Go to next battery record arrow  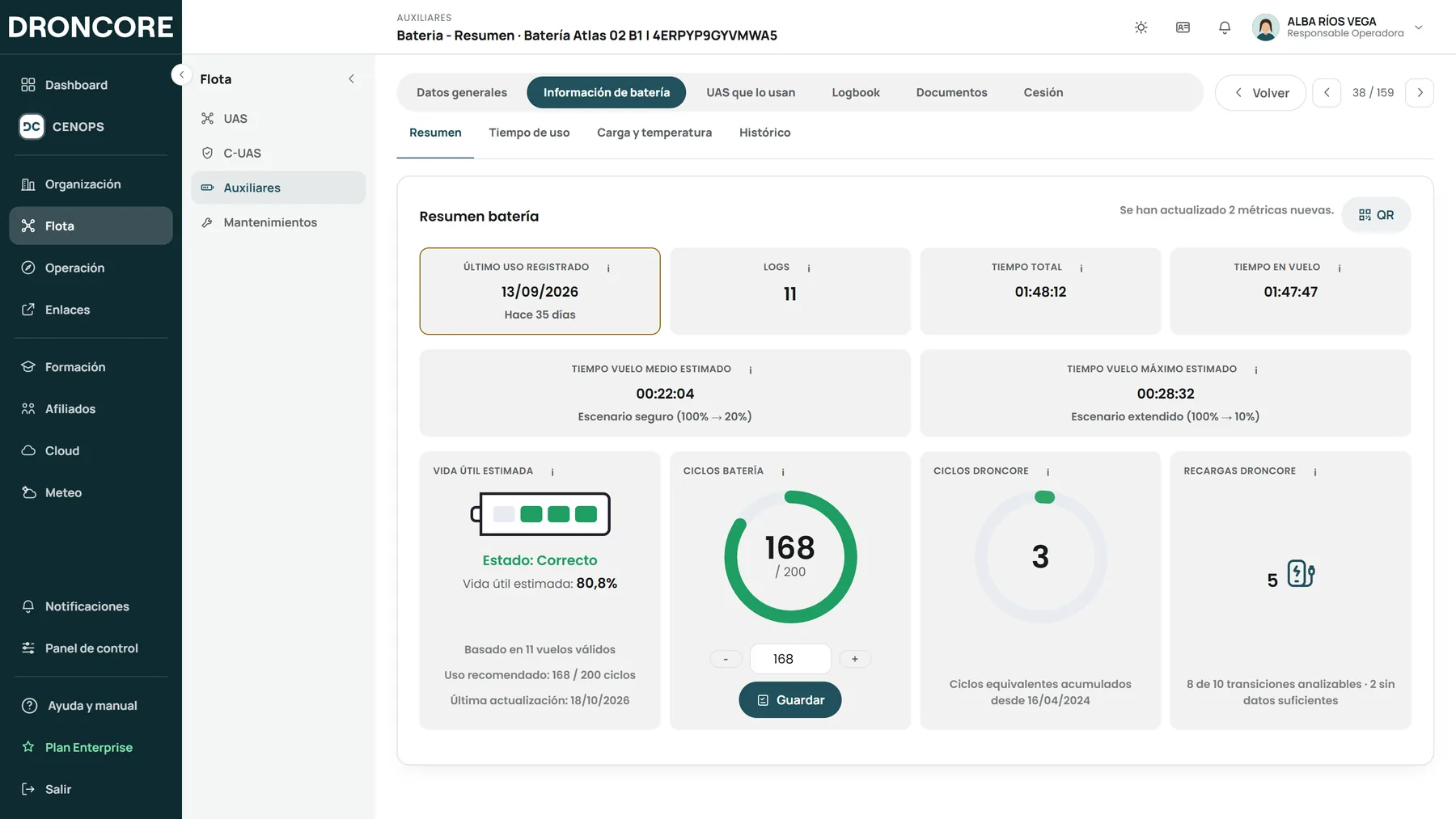pyautogui.click(x=1420, y=92)
